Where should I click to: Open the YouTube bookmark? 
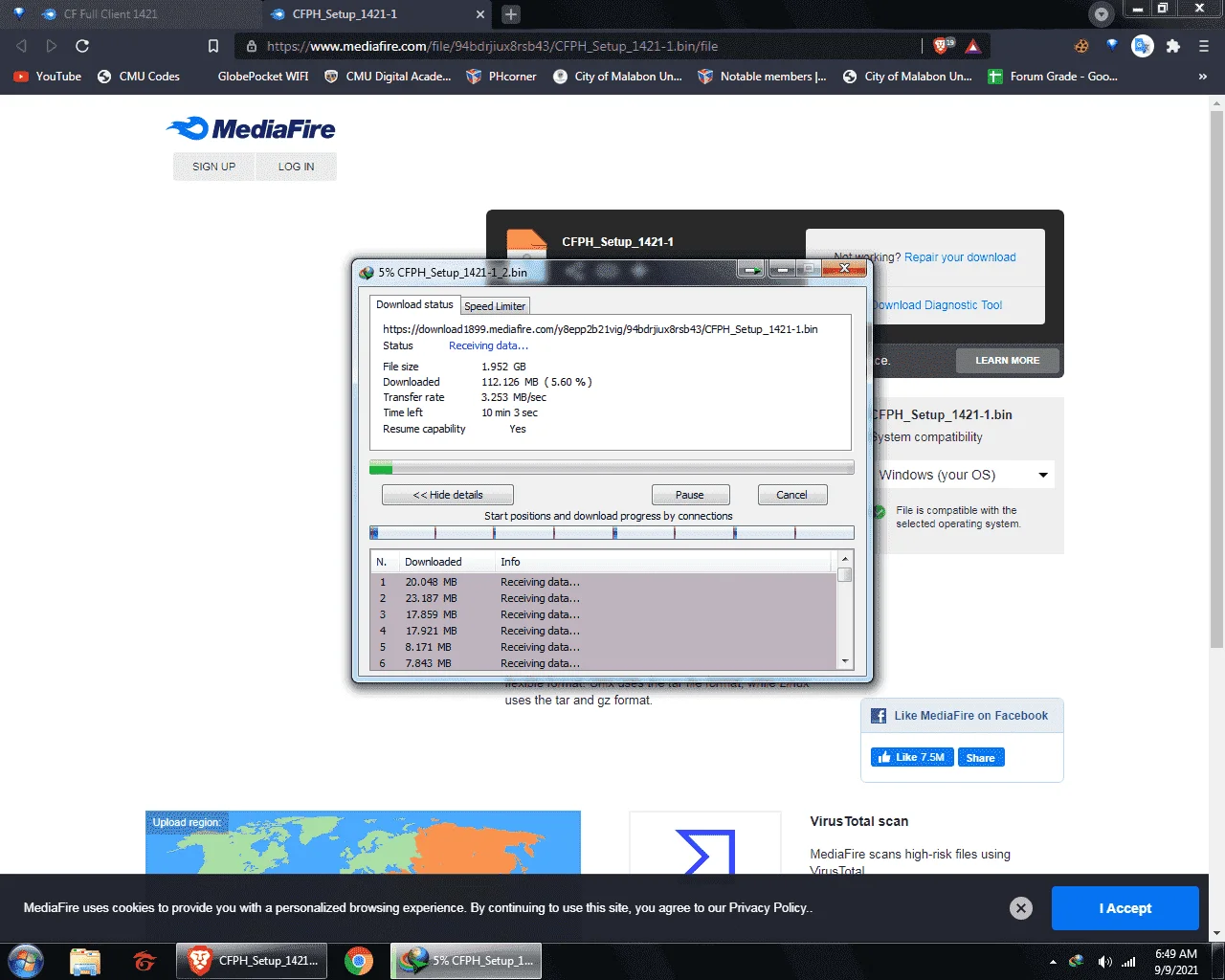48,77
